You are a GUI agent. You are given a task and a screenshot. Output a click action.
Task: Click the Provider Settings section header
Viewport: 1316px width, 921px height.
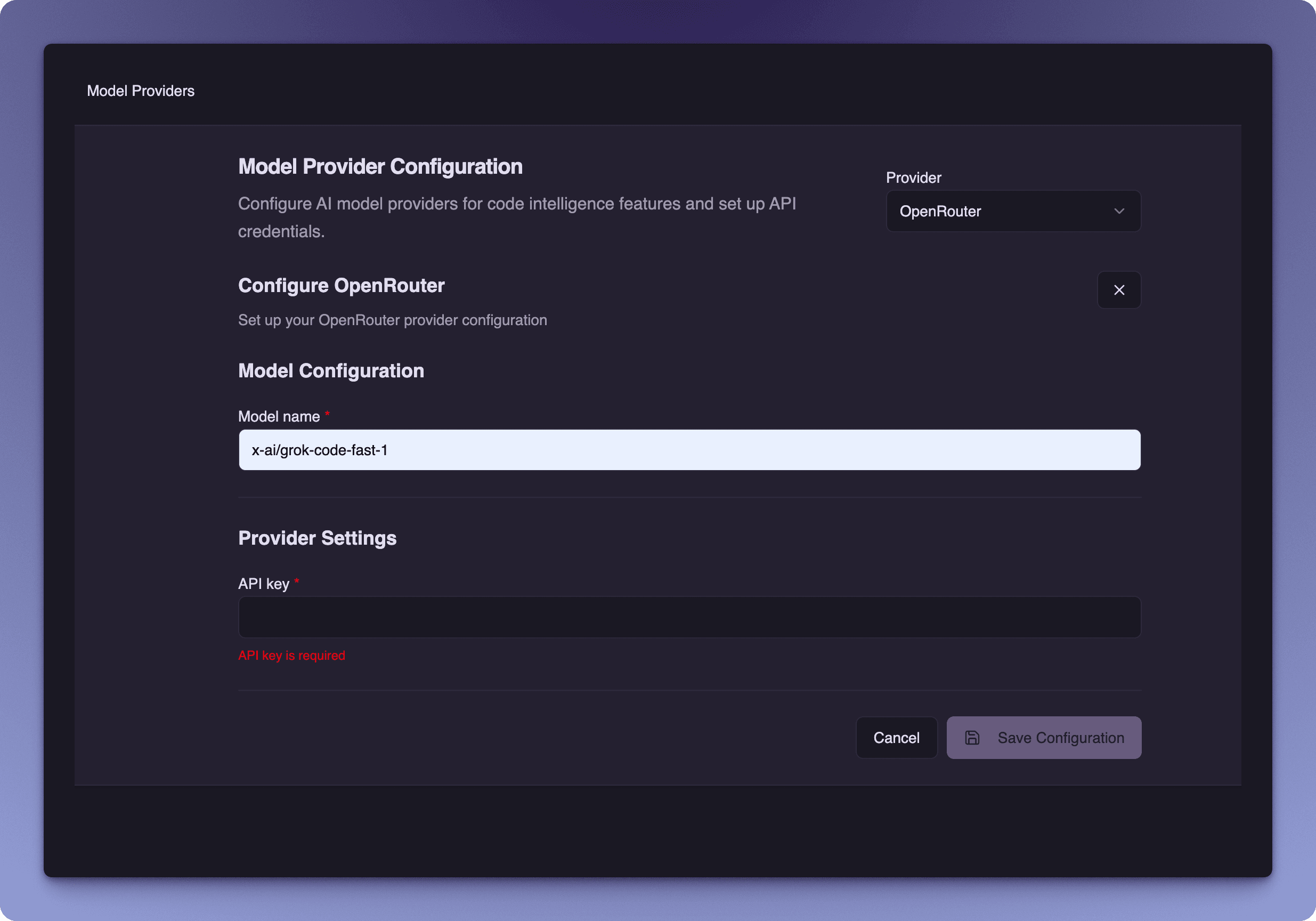click(317, 537)
